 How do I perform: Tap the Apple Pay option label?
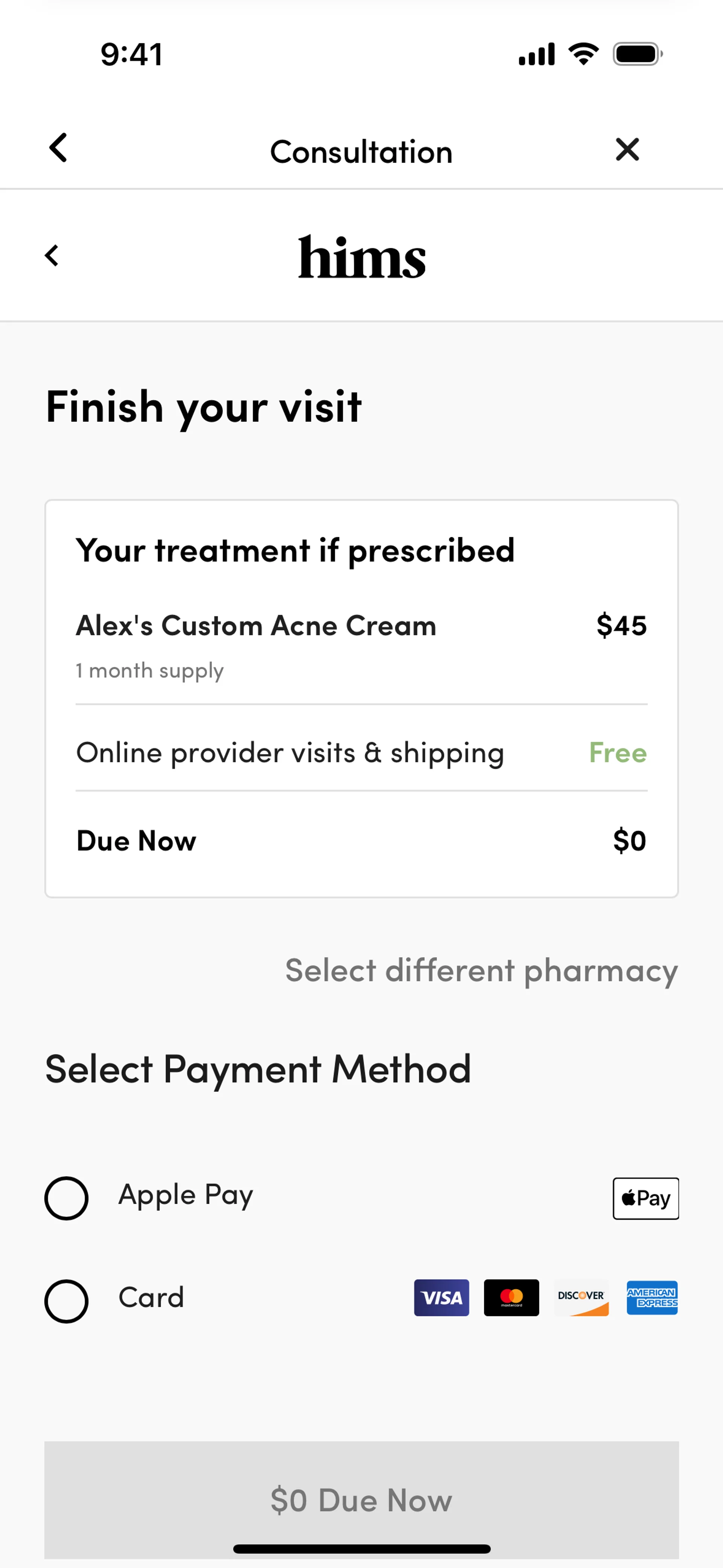(x=186, y=1194)
